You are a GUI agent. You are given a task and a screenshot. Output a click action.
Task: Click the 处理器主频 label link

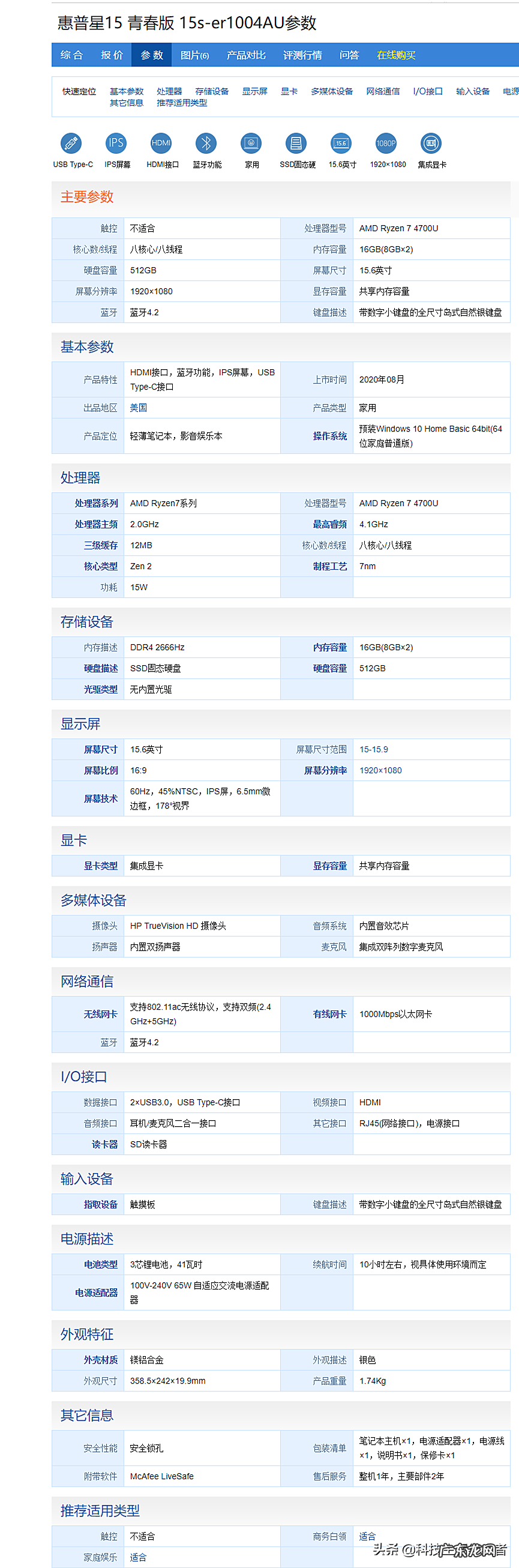click(96, 524)
